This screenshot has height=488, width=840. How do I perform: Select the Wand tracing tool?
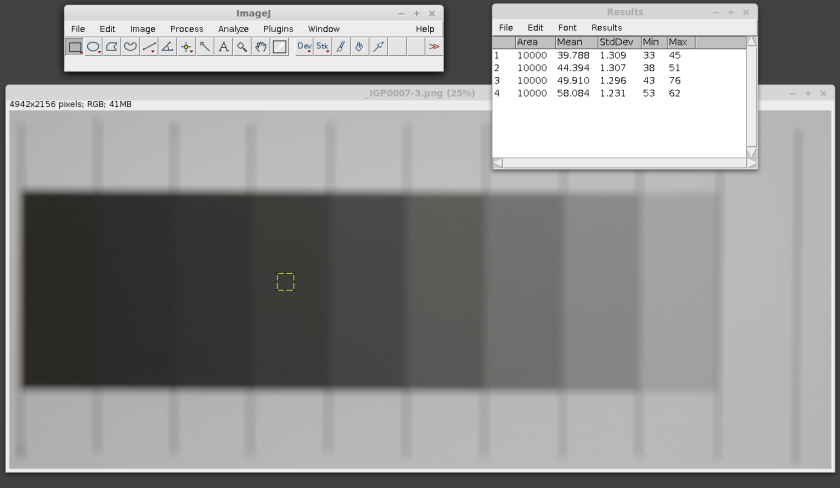205,47
